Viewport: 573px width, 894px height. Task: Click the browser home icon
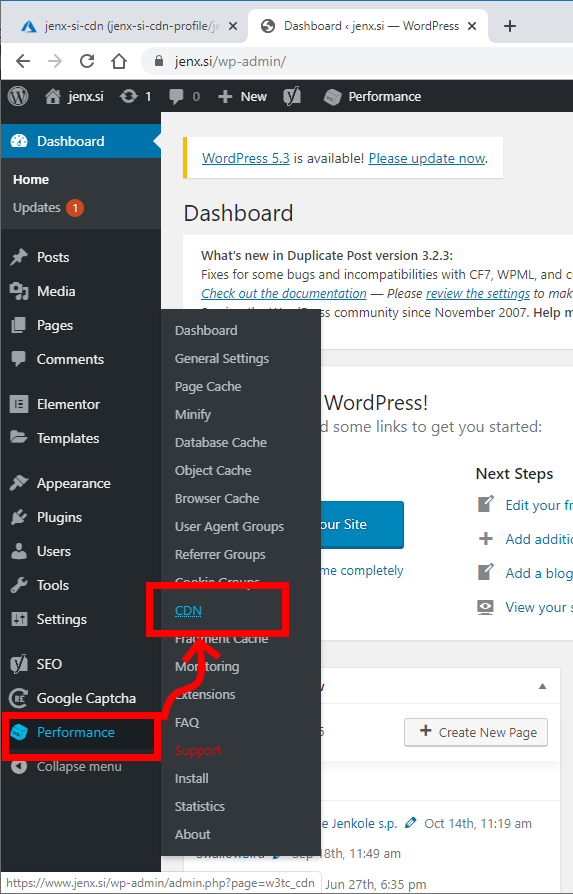(x=119, y=60)
